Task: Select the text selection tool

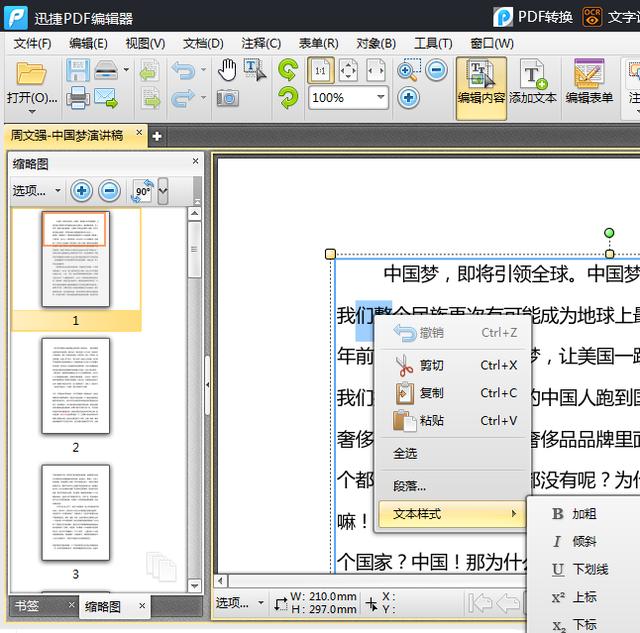Action: point(255,70)
